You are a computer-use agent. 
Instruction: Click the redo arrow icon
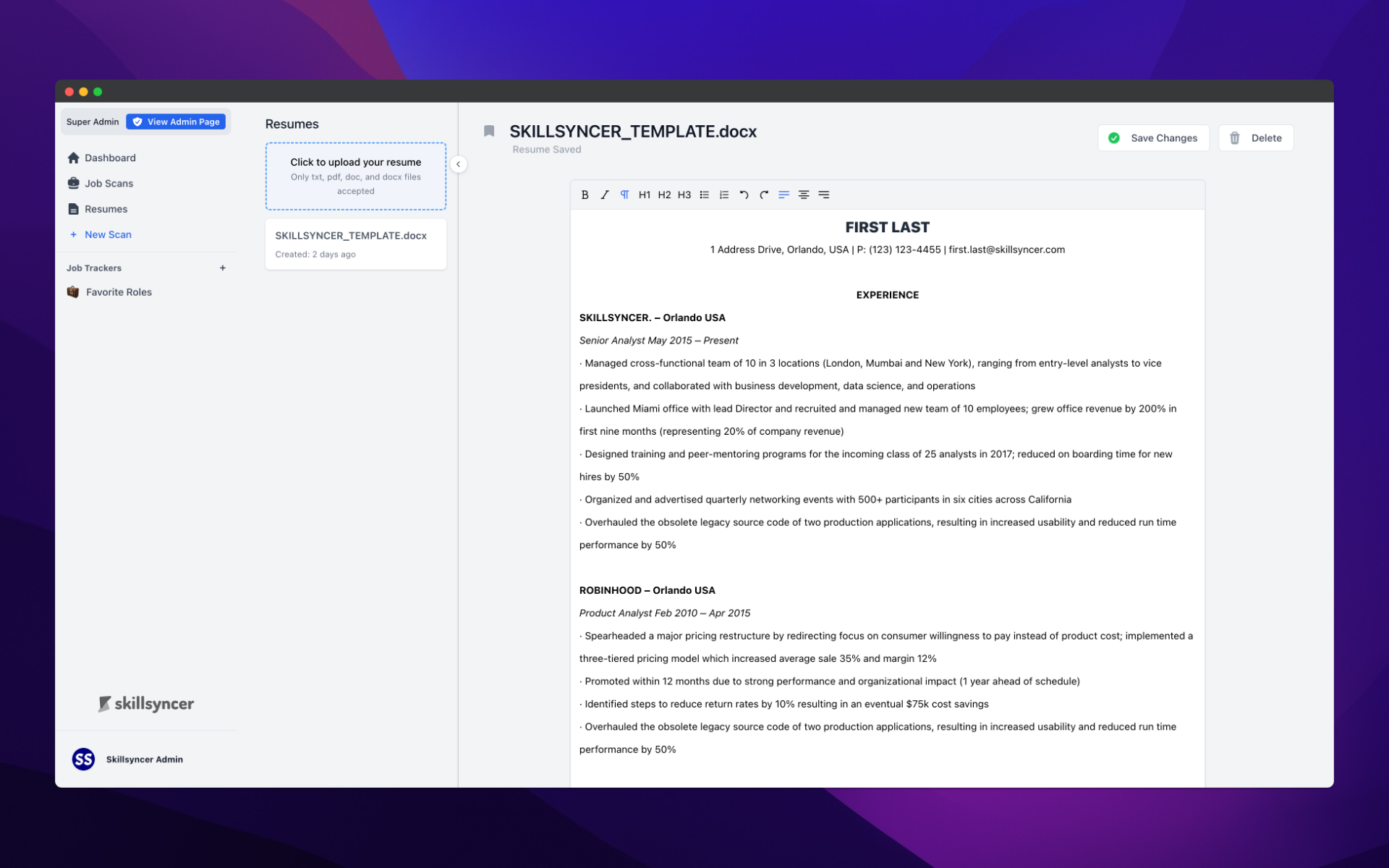(764, 195)
